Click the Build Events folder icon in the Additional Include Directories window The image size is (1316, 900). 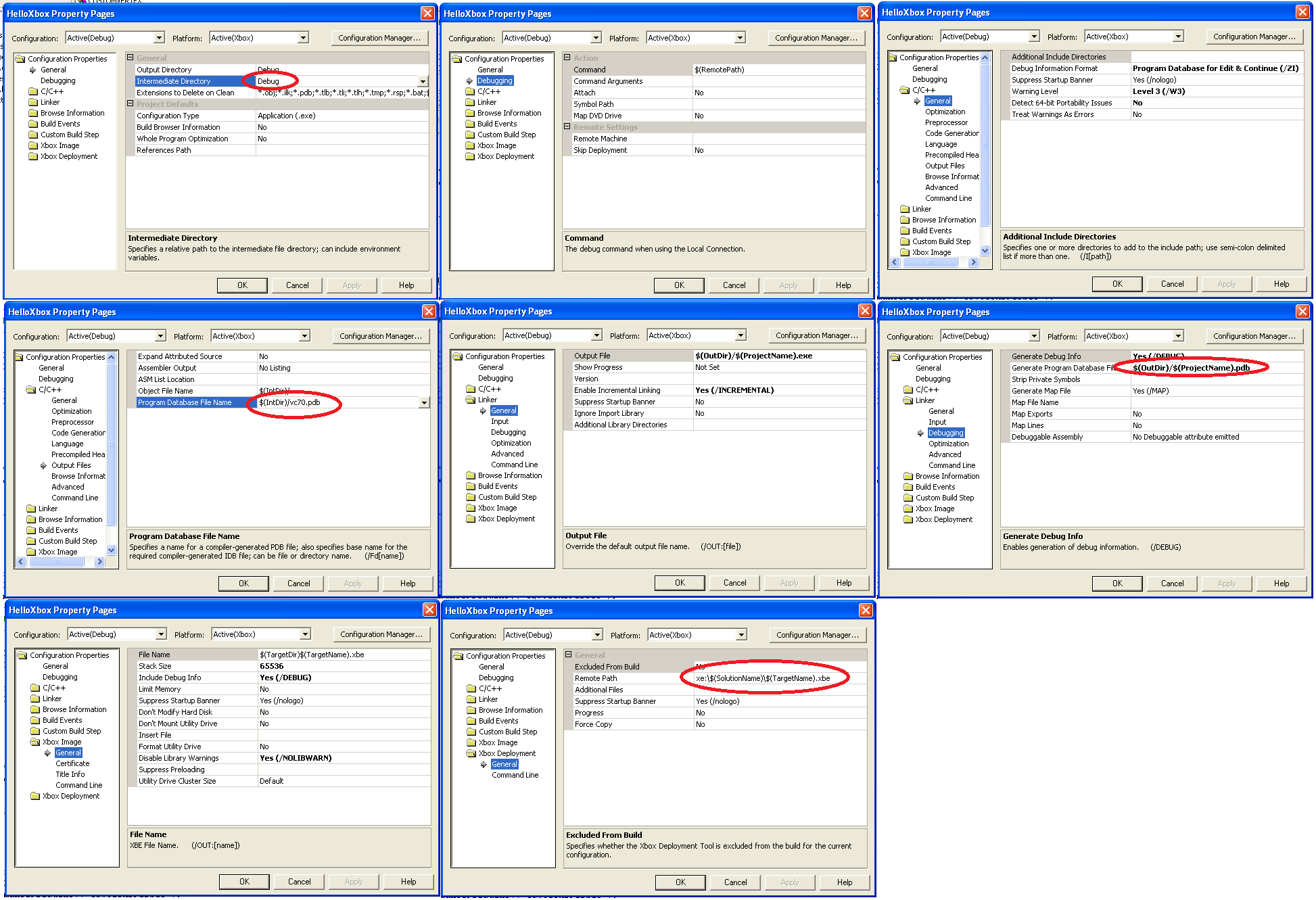click(905, 231)
